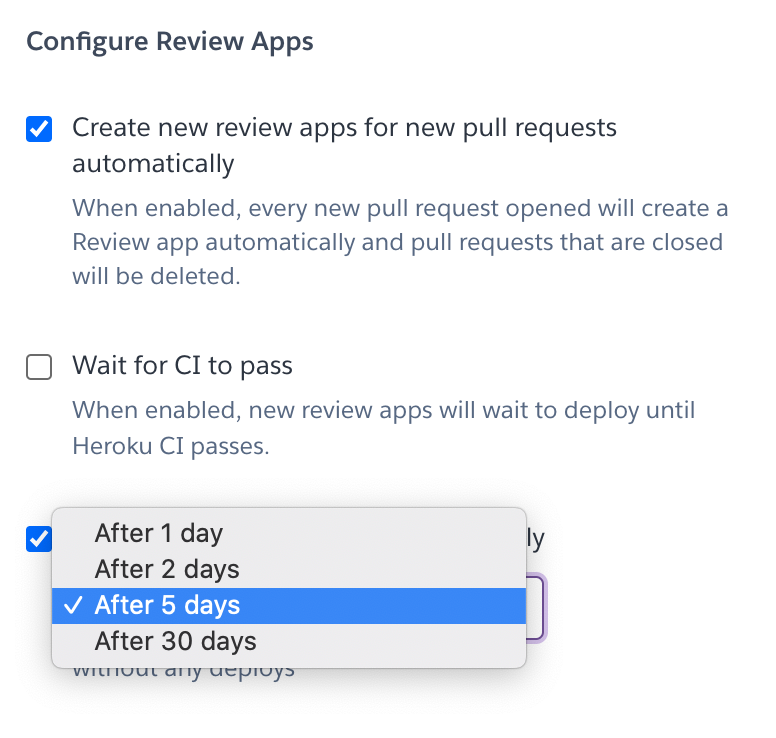Image resolution: width=776 pixels, height=738 pixels.
Task: Click the text line Review app automatically and pull requests
Action: click(397, 243)
